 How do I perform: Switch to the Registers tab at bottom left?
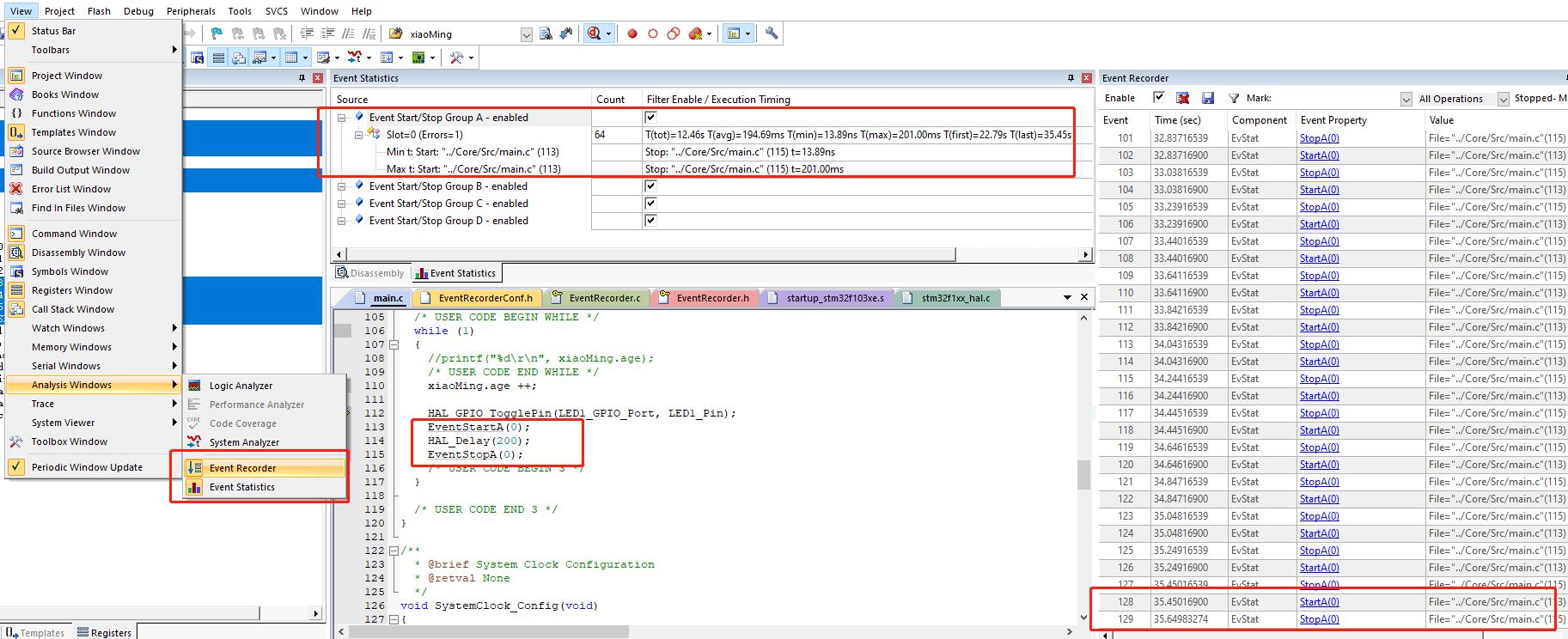[105, 632]
